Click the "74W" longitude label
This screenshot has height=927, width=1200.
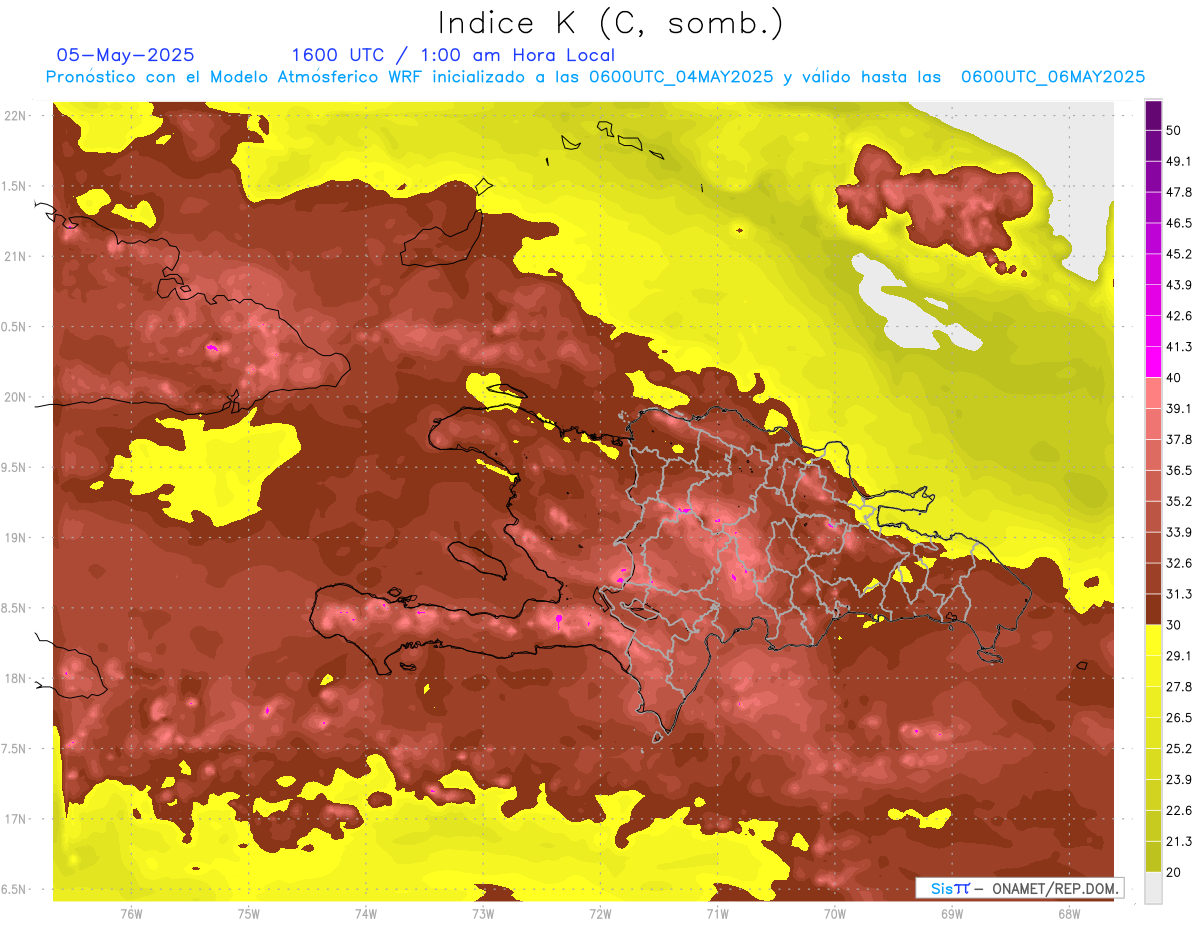[x=366, y=914]
